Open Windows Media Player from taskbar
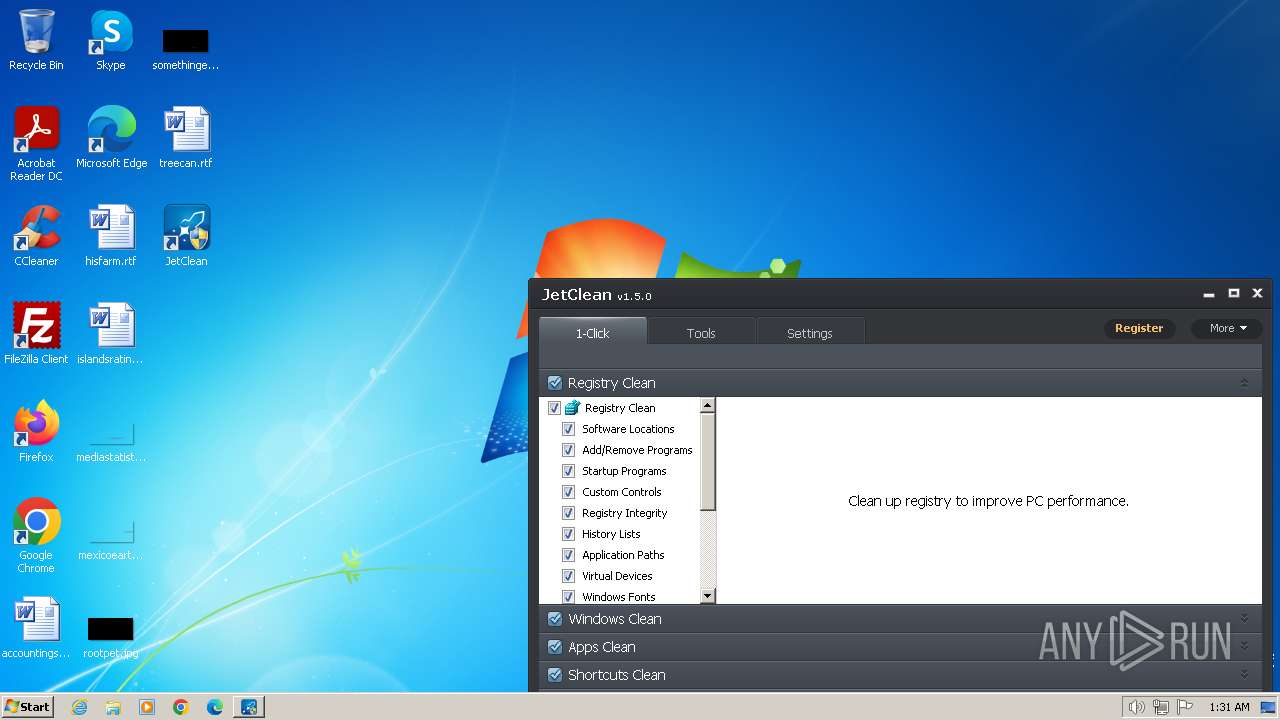The height and width of the screenshot is (720, 1280). (147, 707)
